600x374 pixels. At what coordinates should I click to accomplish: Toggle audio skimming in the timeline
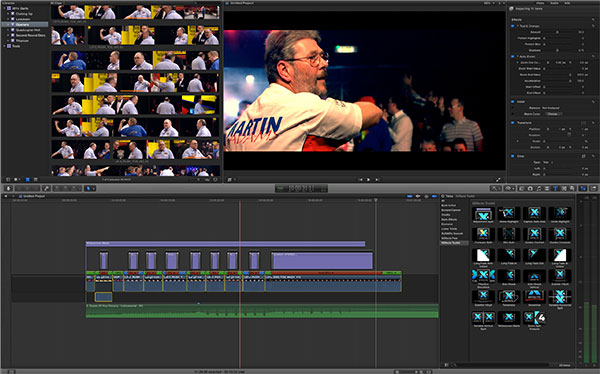pyautogui.click(x=417, y=196)
